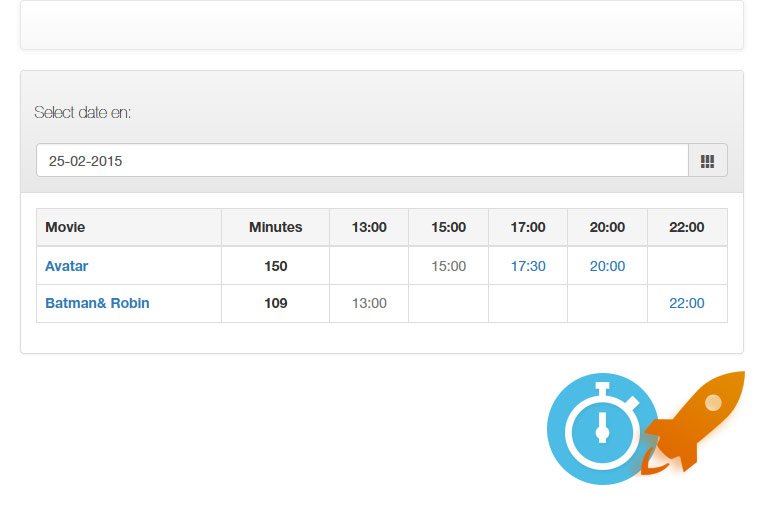This screenshot has width=763, height=529.
Task: Click the stopwatch rocket logo
Action: (x=646, y=429)
